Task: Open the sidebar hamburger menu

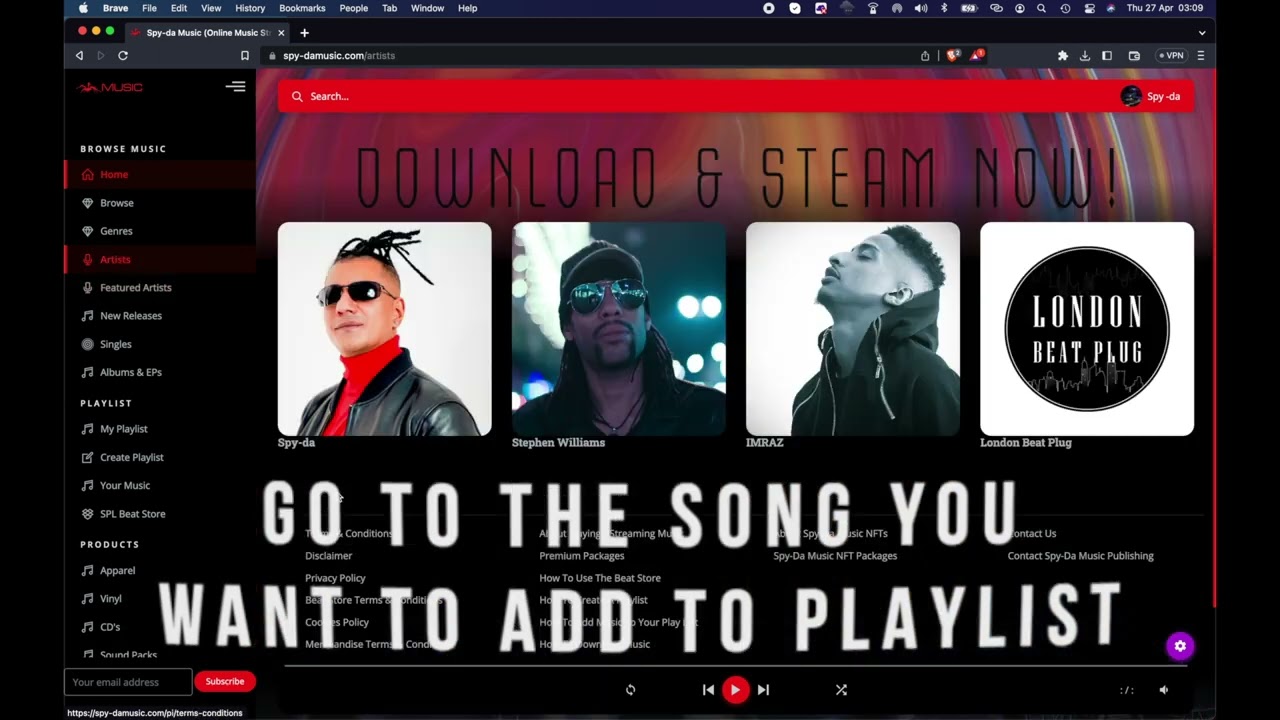Action: tap(235, 87)
